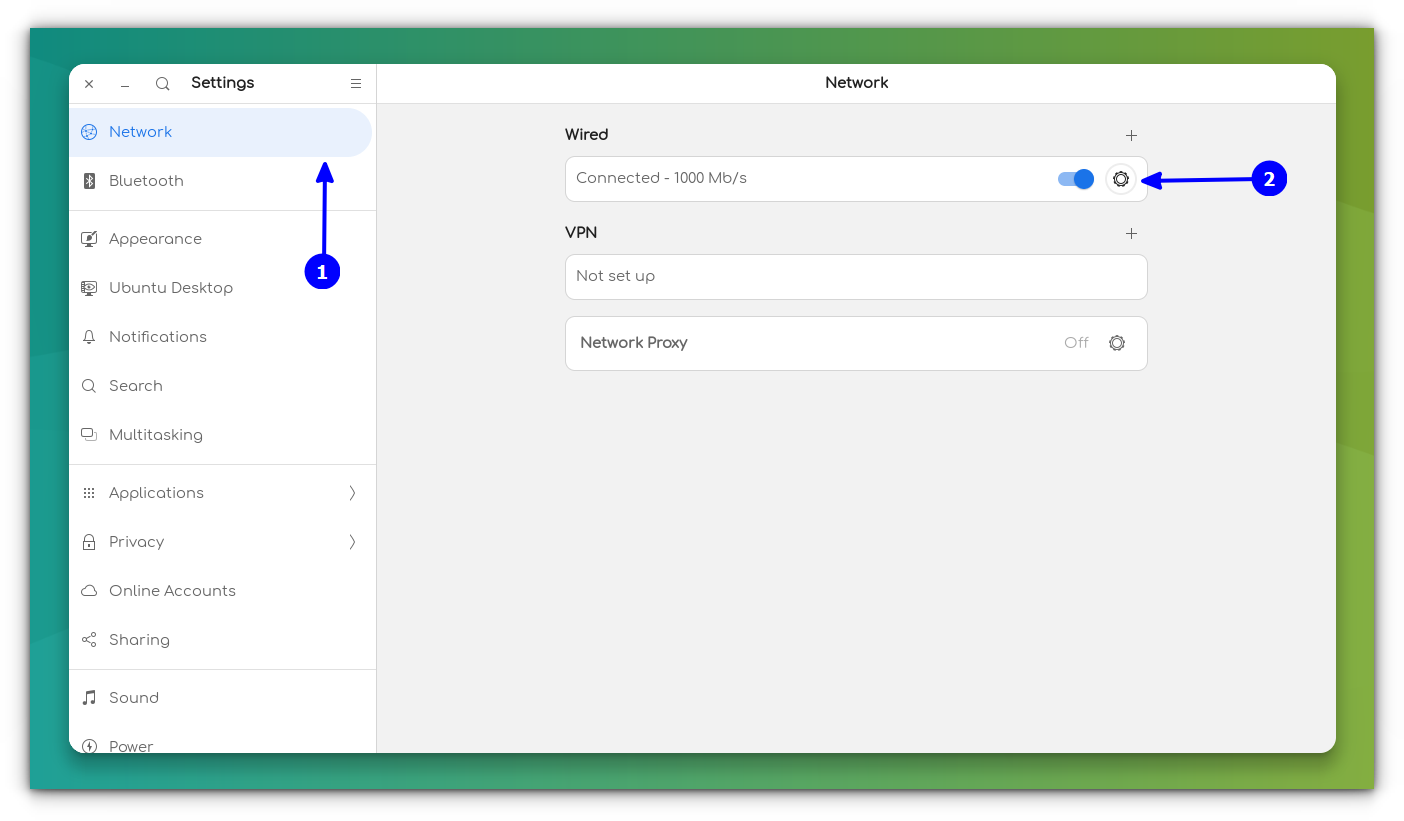1404x821 pixels.
Task: Open Notifications settings
Action: (x=222, y=337)
